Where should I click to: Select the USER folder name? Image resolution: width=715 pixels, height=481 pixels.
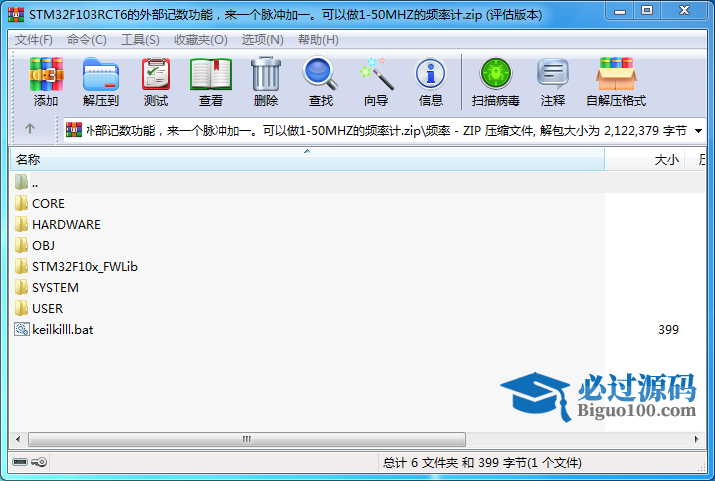pyautogui.click(x=47, y=309)
